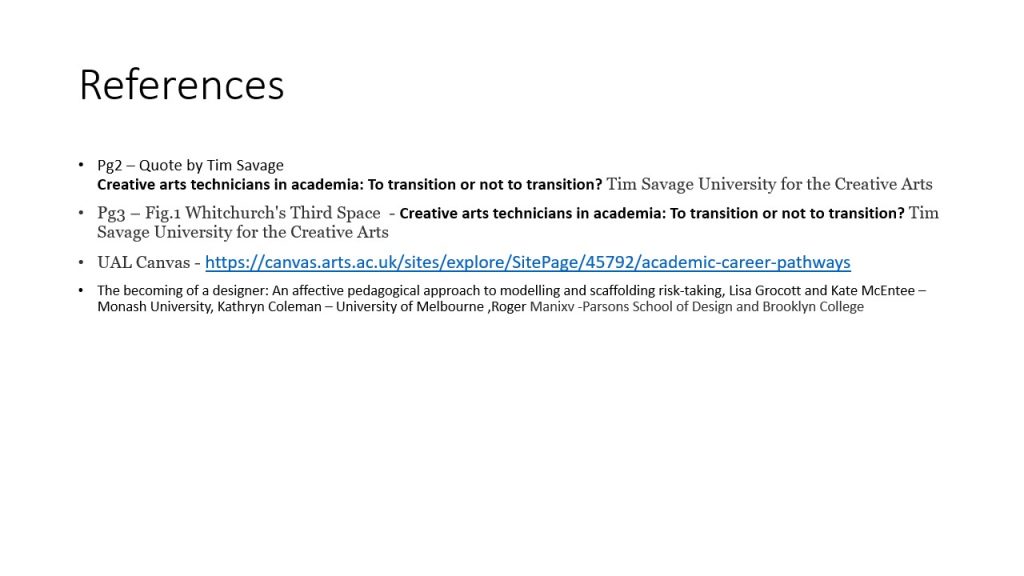Image resolution: width=1024 pixels, height=576 pixels.
Task: Click 'Parsons School of Design and Brooklyn College'
Action: pyautogui.click(x=722, y=307)
